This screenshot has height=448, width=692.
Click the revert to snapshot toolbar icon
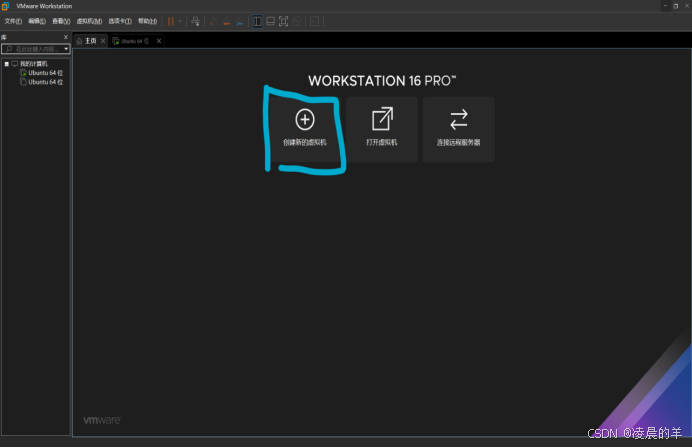pyautogui.click(x=226, y=21)
